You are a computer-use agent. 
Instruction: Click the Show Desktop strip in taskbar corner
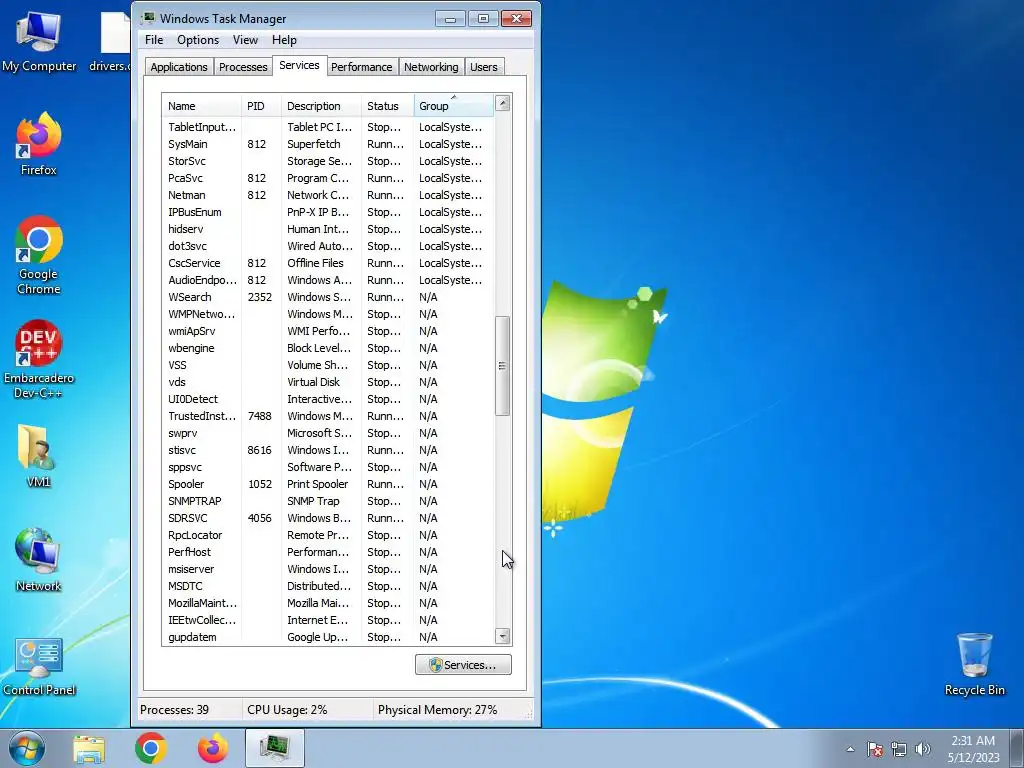1017,748
